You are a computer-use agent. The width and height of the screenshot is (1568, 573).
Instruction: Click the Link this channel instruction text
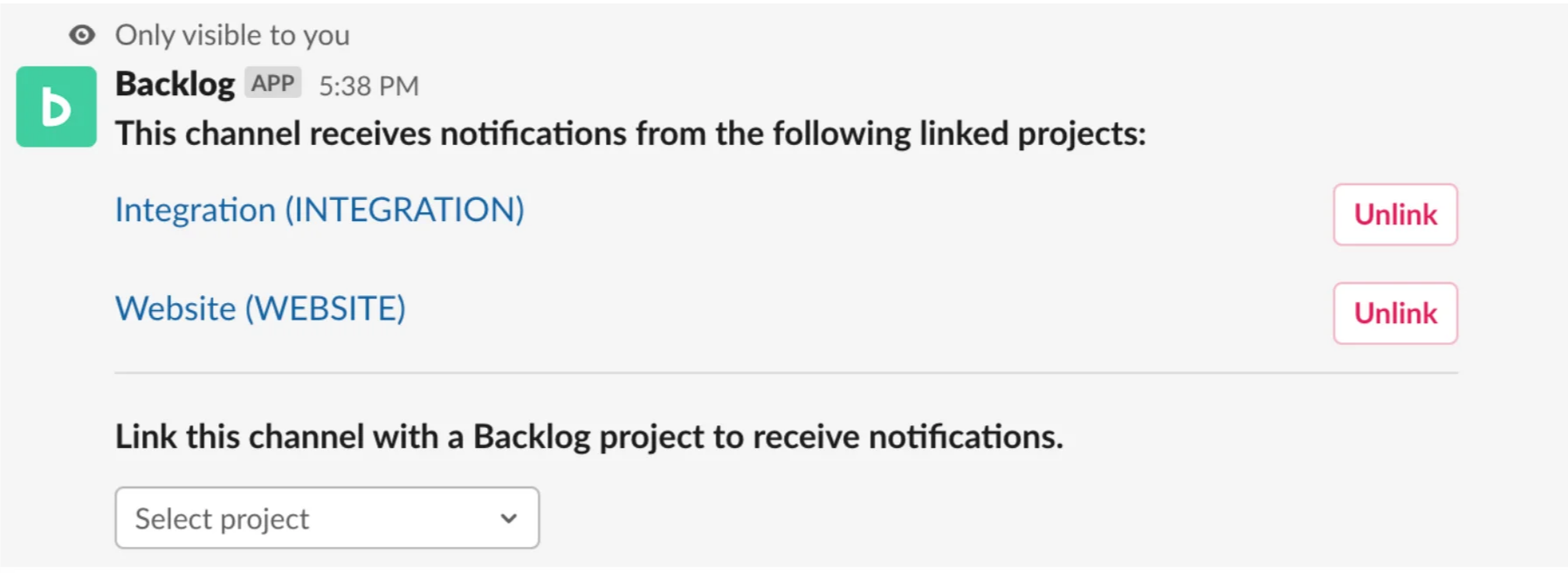(589, 437)
